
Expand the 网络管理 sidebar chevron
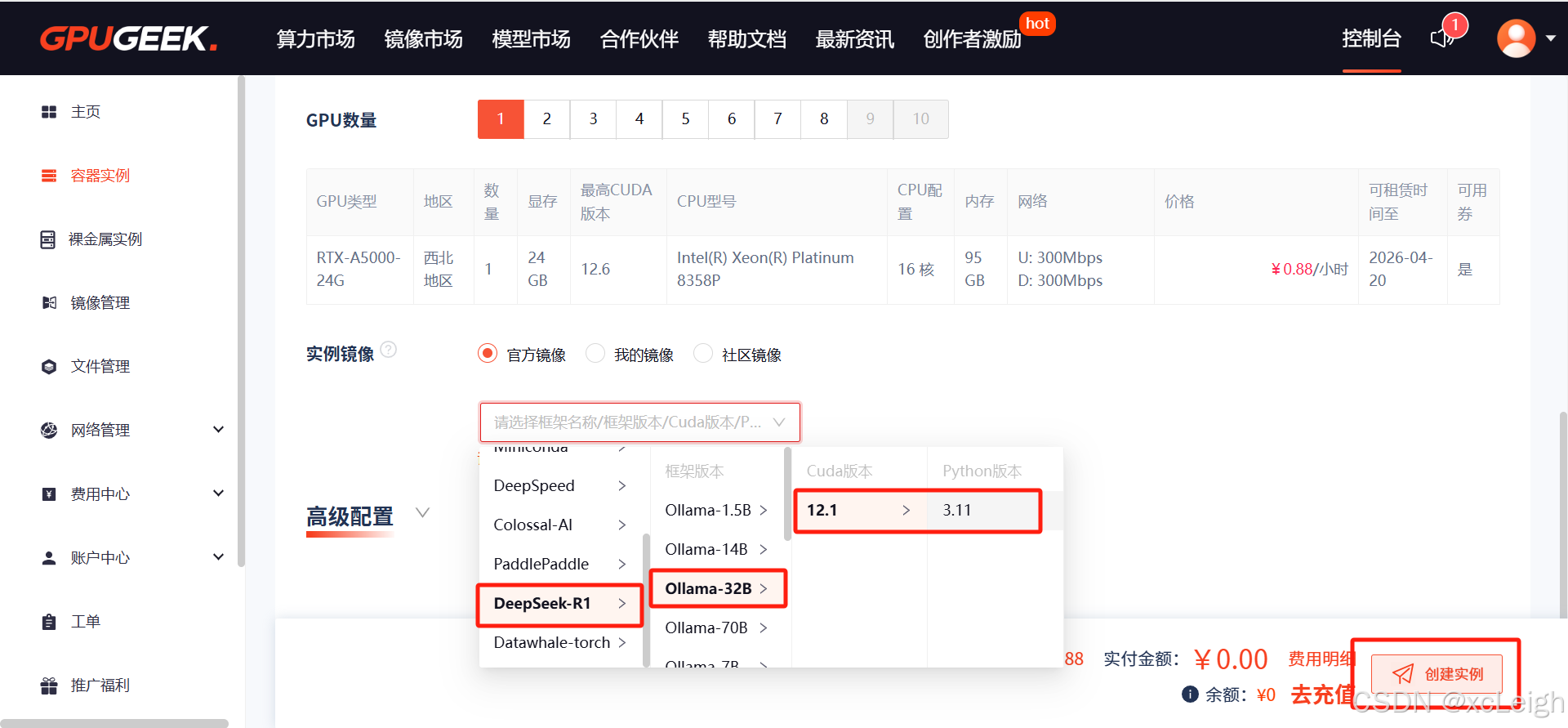(x=218, y=430)
